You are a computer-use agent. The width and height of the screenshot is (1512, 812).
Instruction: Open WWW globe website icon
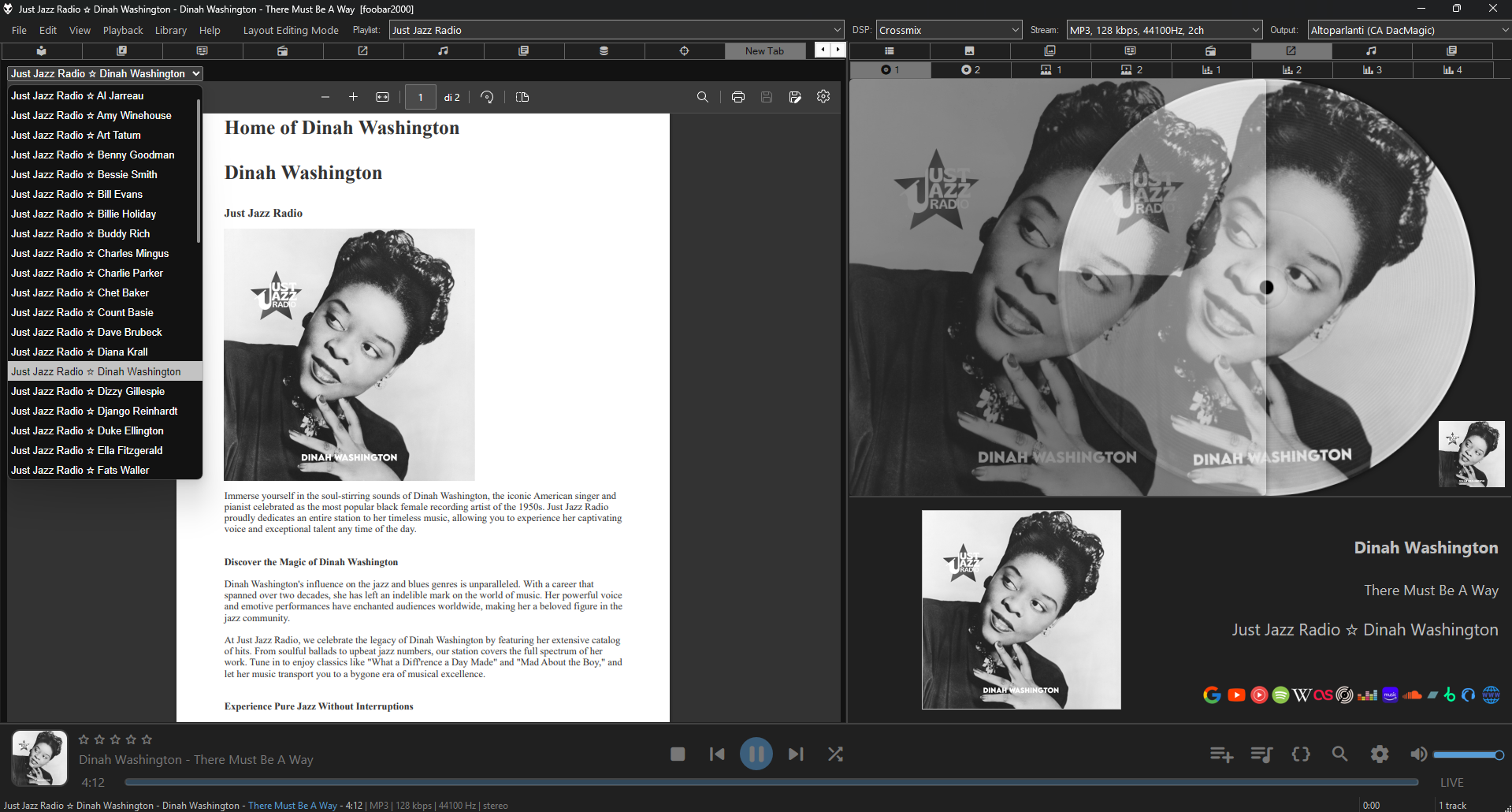[x=1491, y=695]
